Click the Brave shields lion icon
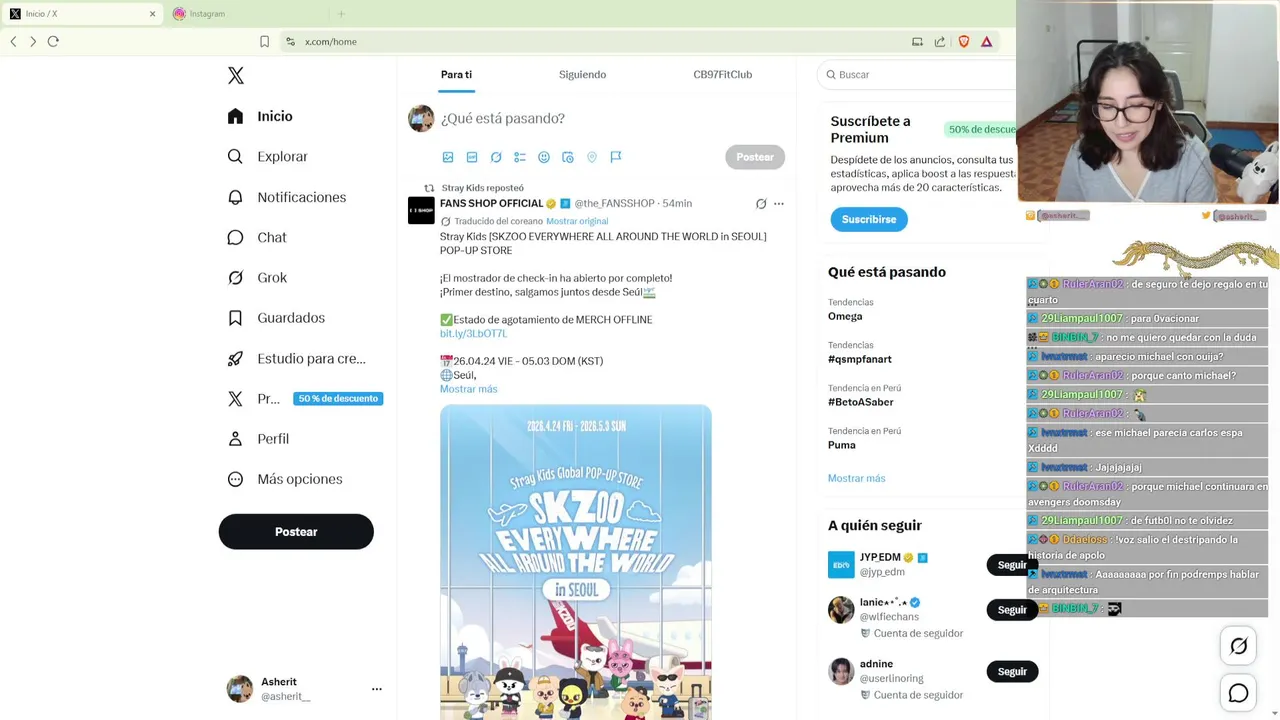The image size is (1280, 720). [964, 41]
